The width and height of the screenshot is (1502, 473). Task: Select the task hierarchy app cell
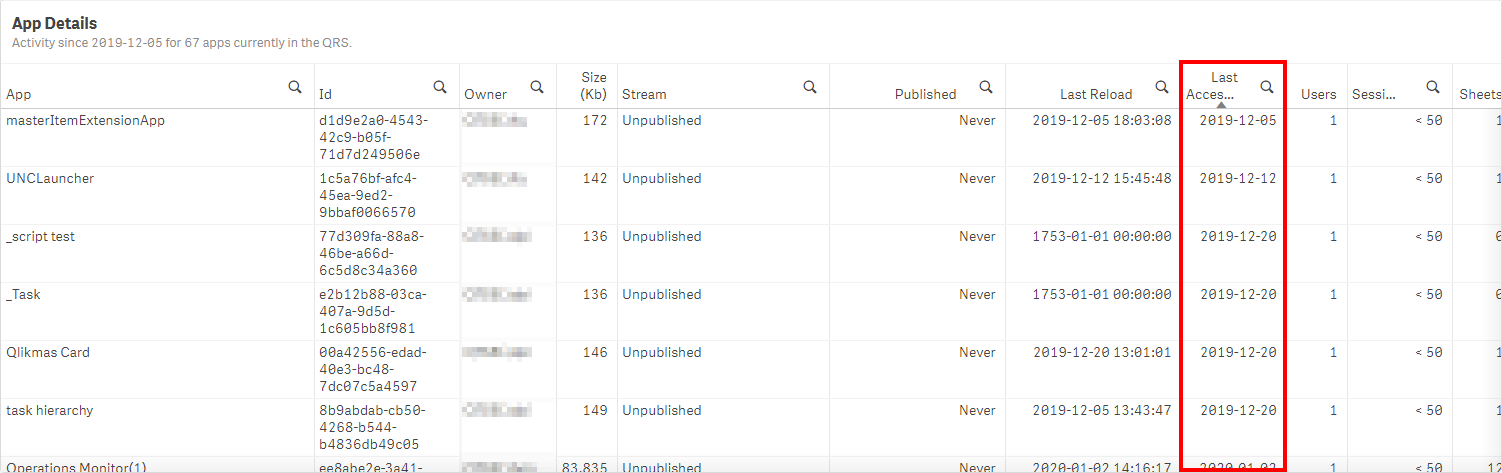(x=50, y=410)
